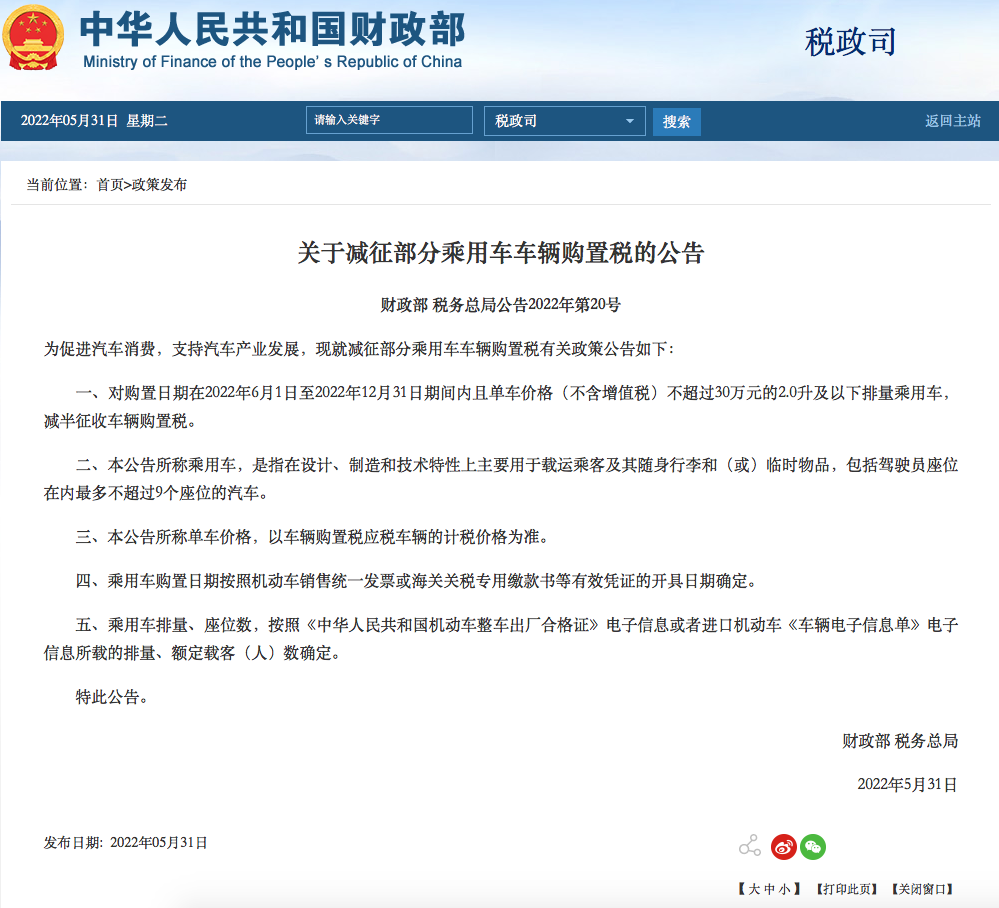The image size is (999, 908).
Task: Focus the 请输入关键字 search field
Action: point(389,120)
